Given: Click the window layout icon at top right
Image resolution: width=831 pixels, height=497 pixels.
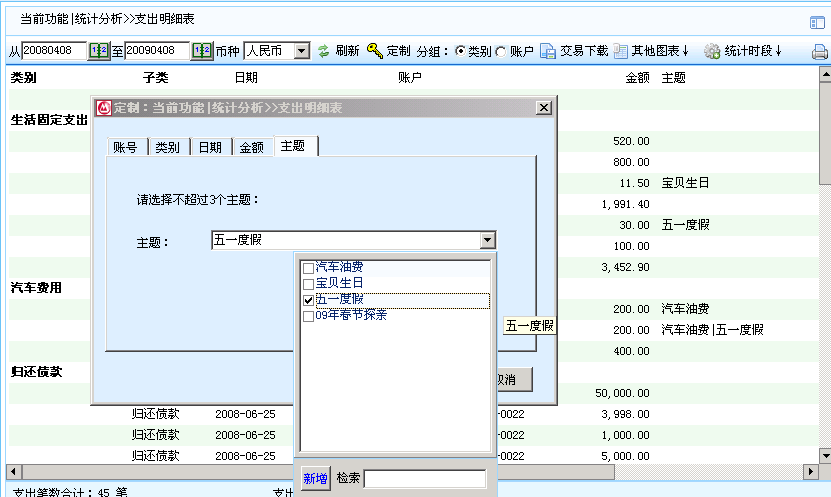Looking at the screenshot, I should point(817,22).
